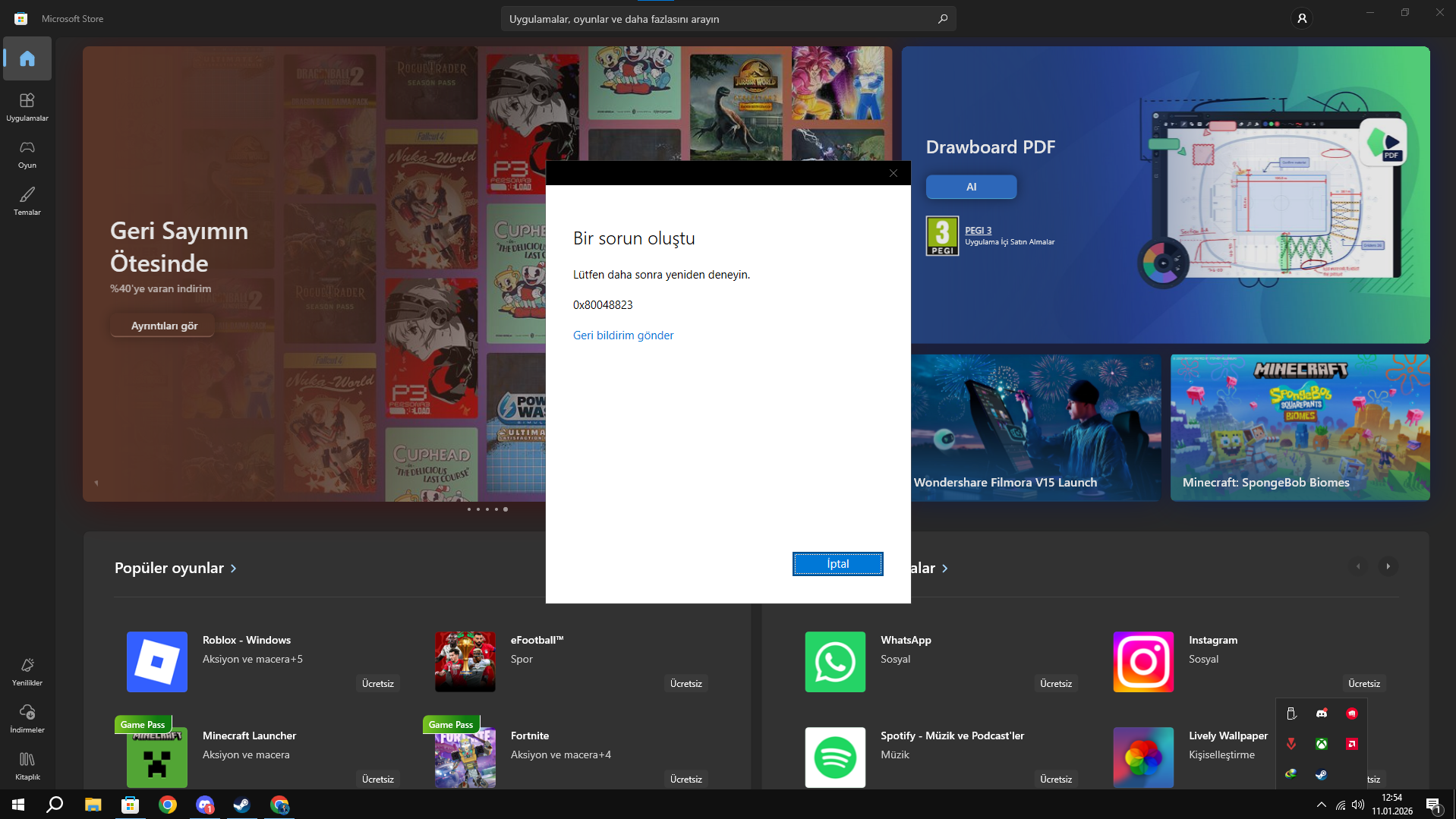Screen dimensions: 1456x819
Task: Click the AI button for Drawboard PDF
Action: point(971,187)
